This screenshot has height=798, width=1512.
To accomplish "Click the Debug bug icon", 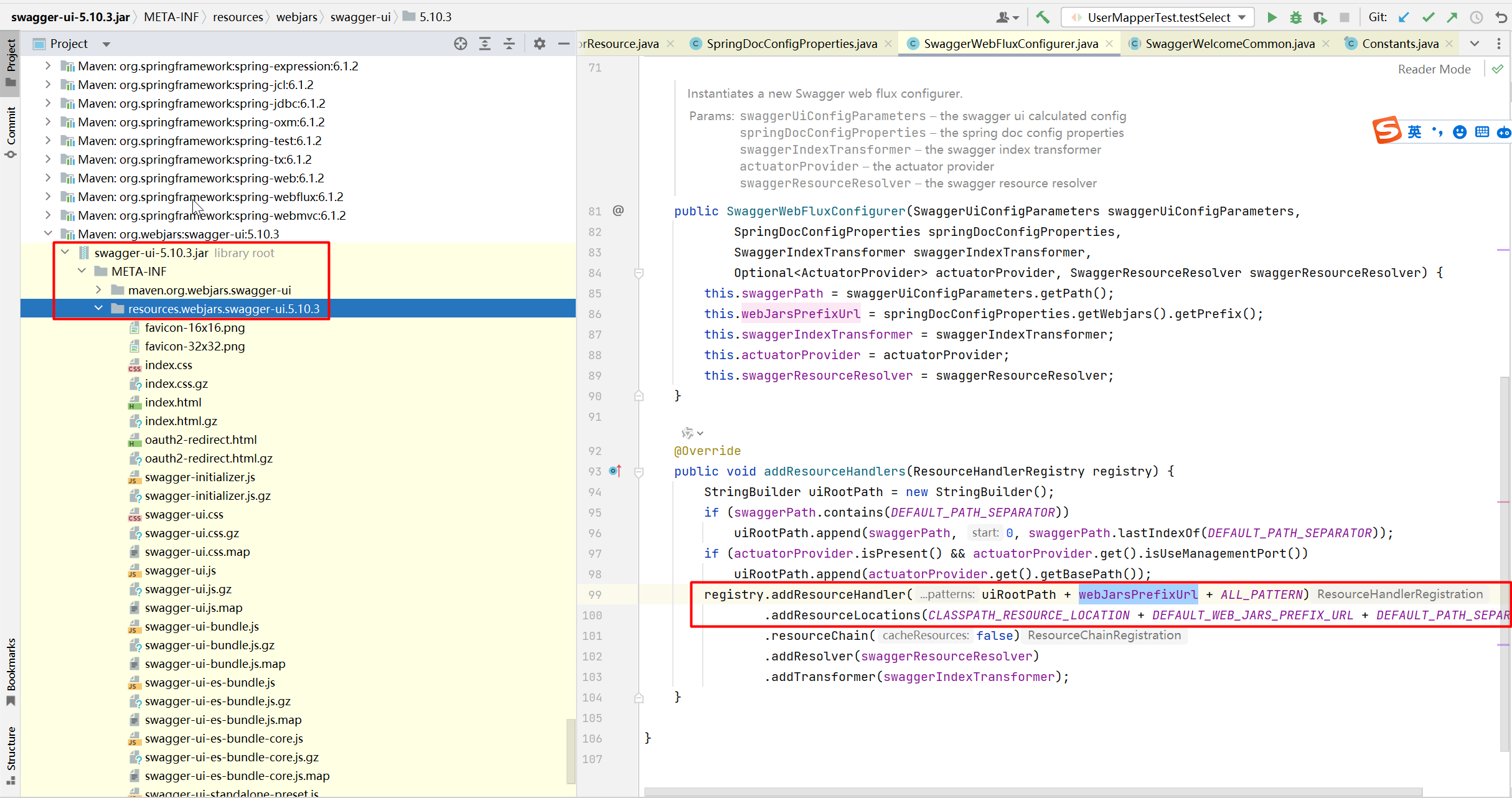I will pos(1295,17).
